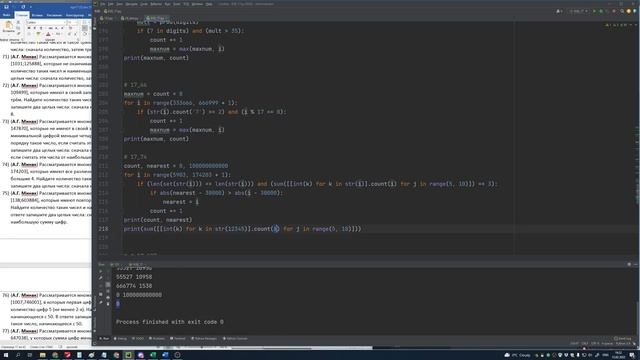Open File Explorer from the taskbar

tap(42, 355)
